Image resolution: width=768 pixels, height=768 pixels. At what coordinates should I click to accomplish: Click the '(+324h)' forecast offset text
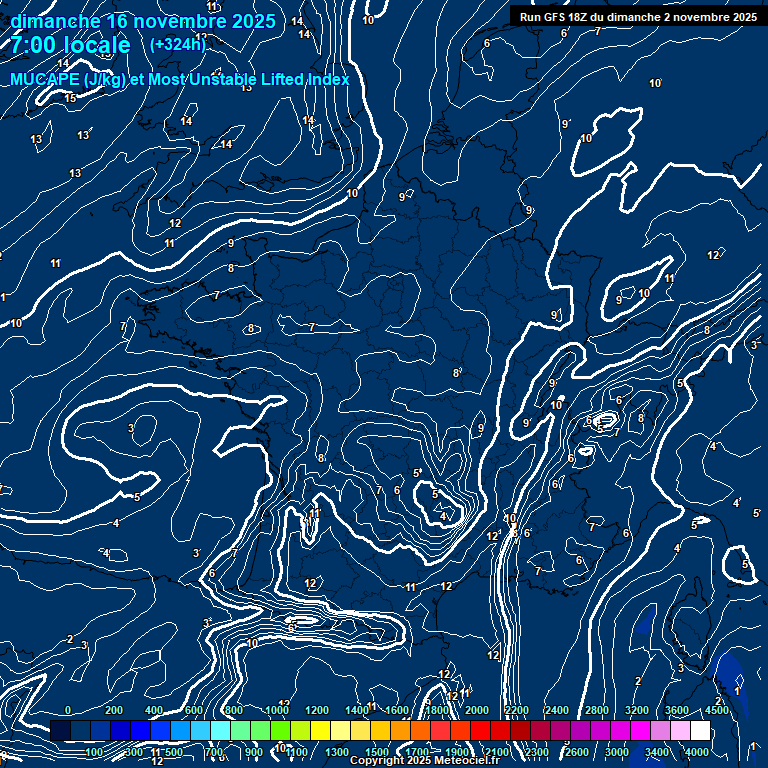[x=178, y=45]
